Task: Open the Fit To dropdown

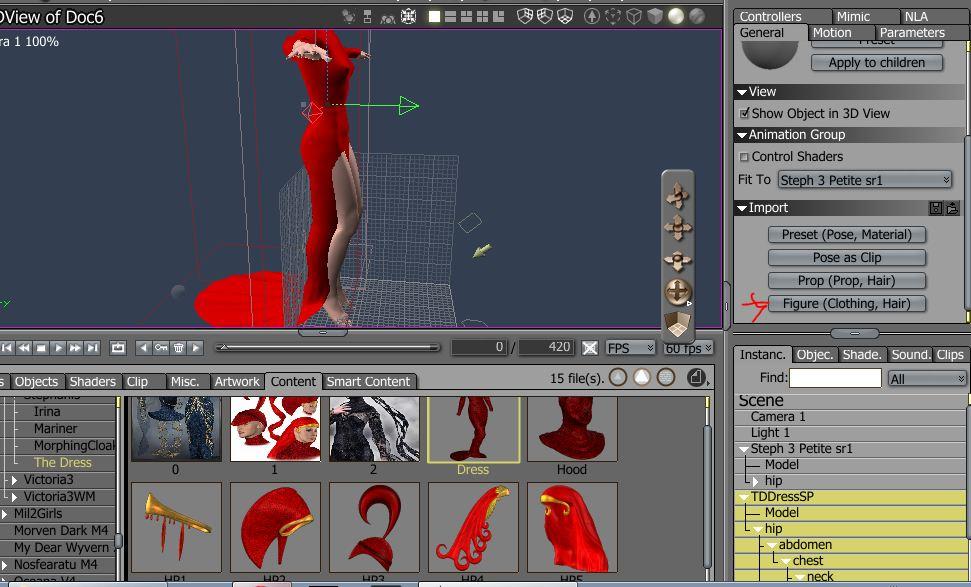Action: coord(864,180)
